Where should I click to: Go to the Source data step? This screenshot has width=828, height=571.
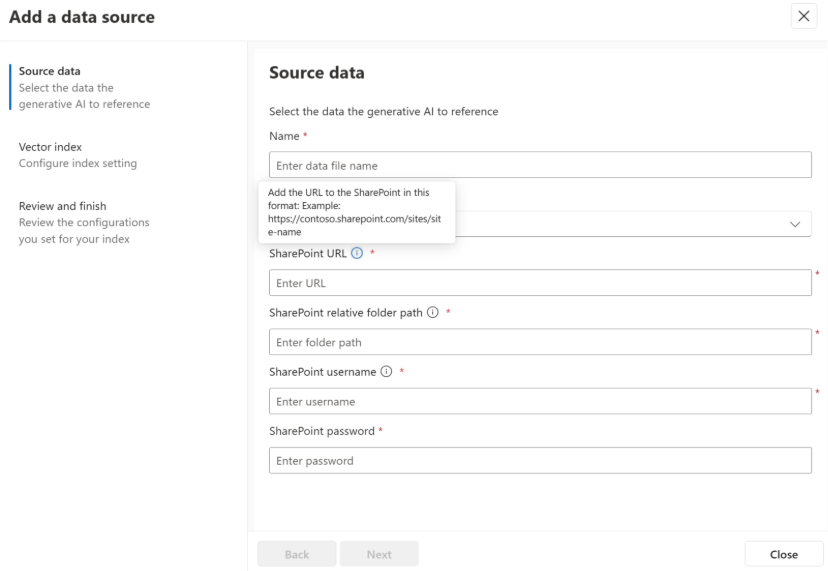point(50,71)
